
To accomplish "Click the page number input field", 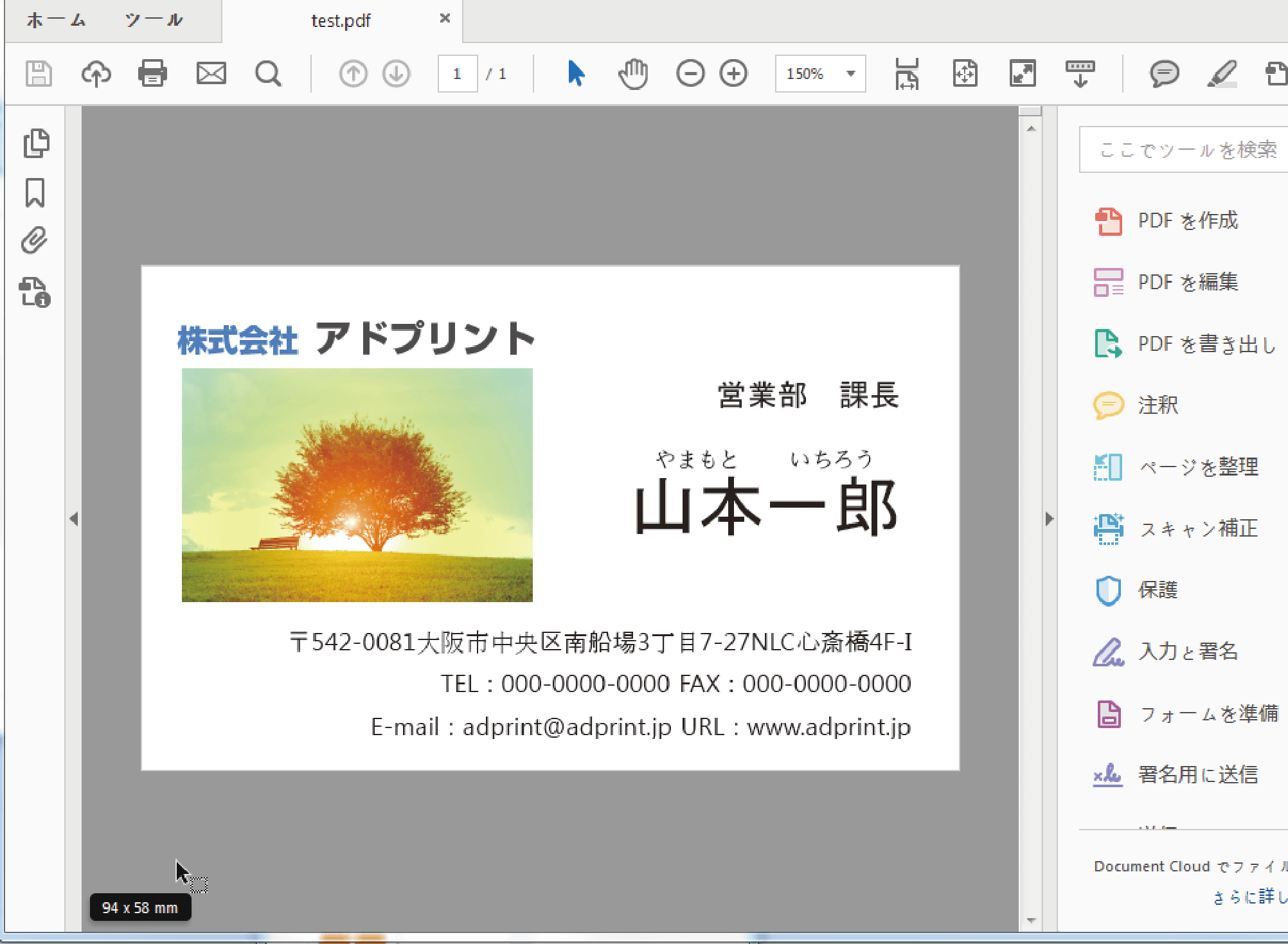I will click(x=458, y=73).
